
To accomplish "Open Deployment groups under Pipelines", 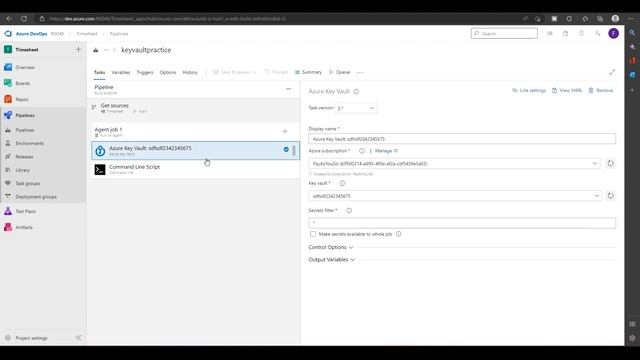I will [36, 197].
